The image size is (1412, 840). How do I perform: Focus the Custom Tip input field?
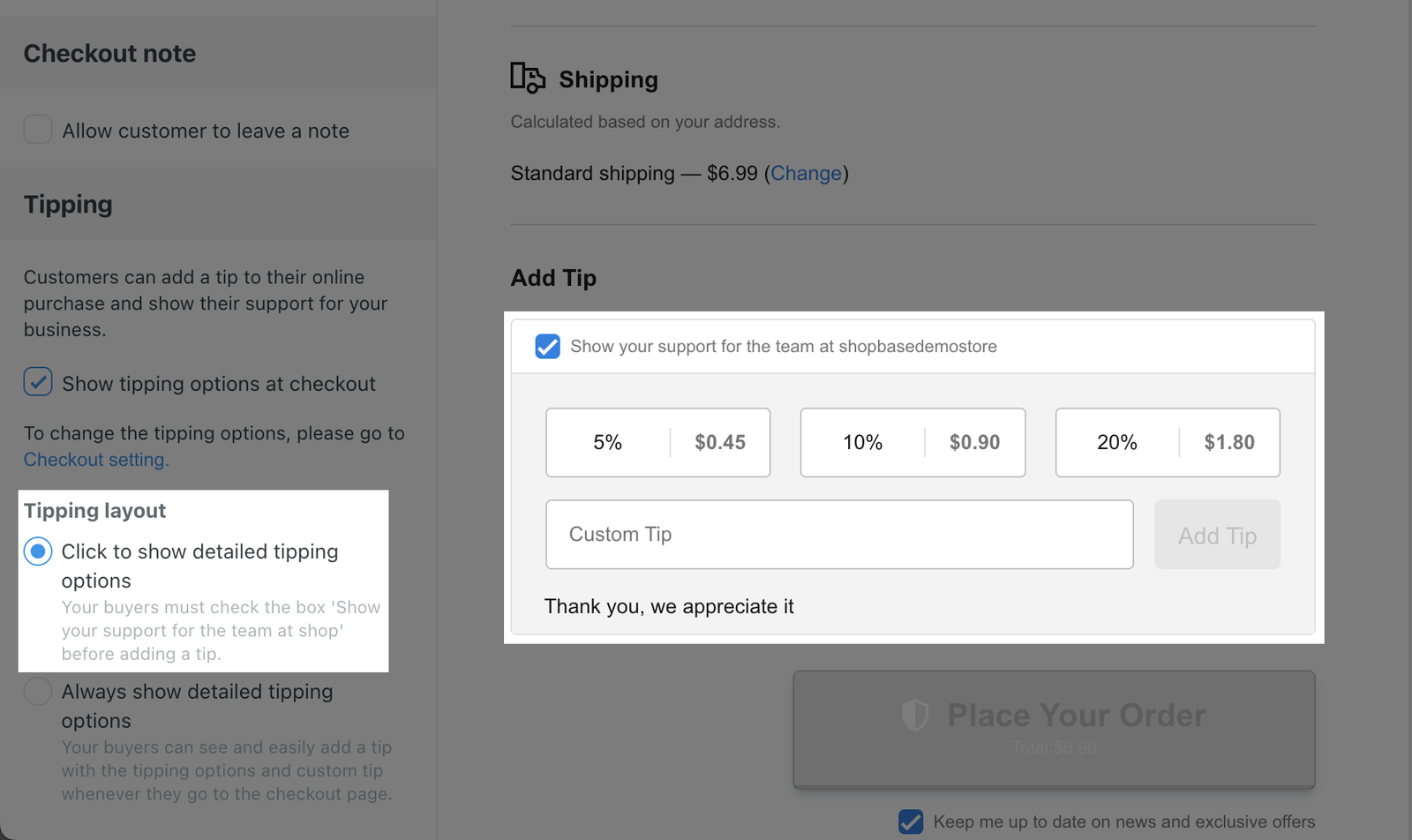838,535
